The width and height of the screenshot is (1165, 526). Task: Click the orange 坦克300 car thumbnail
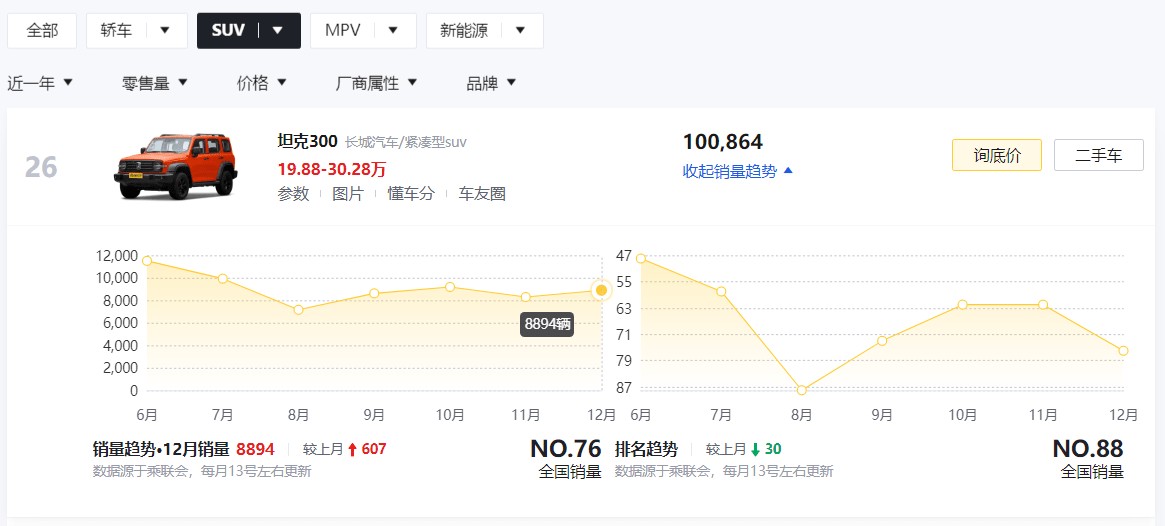[x=176, y=166]
